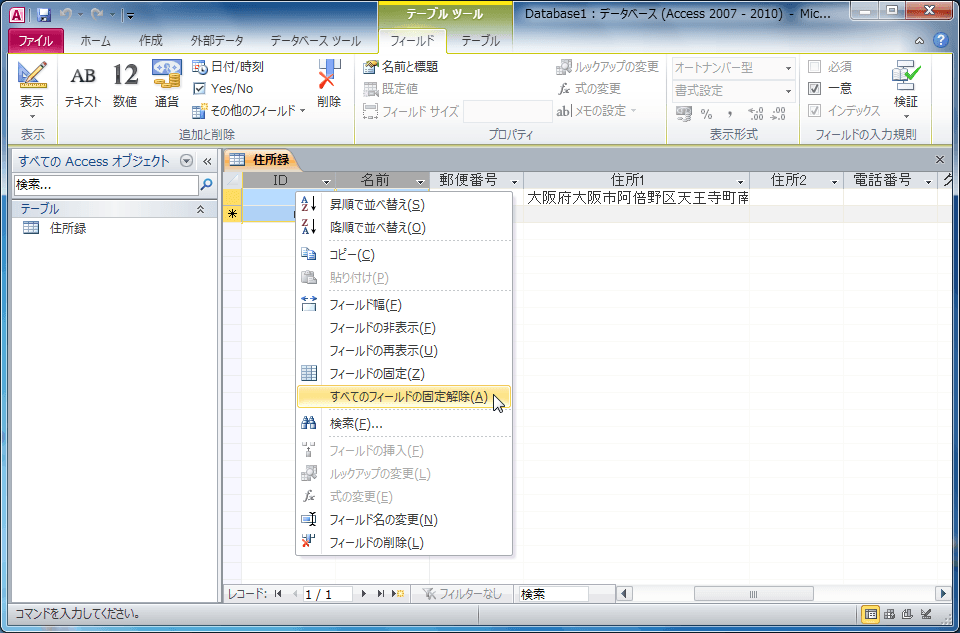960x633 pixels.
Task: Collapse navigation pane shutter bar
Action: pos(207,161)
